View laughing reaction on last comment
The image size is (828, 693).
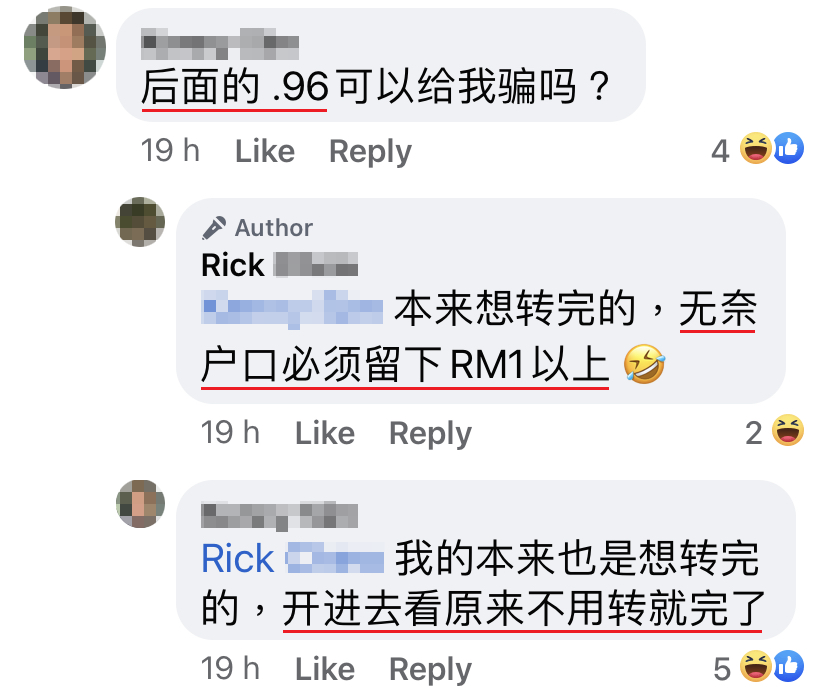(755, 667)
